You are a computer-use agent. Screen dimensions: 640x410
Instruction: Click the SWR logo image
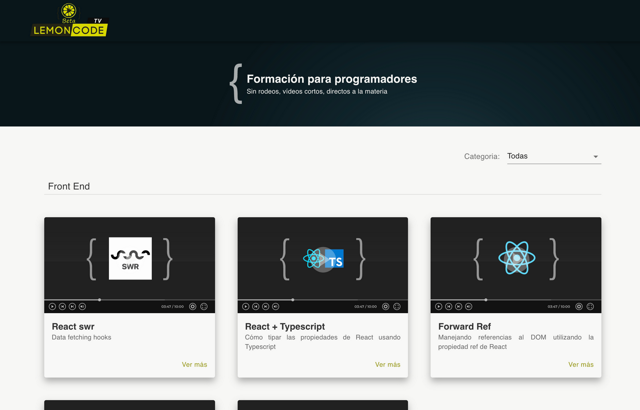130,258
